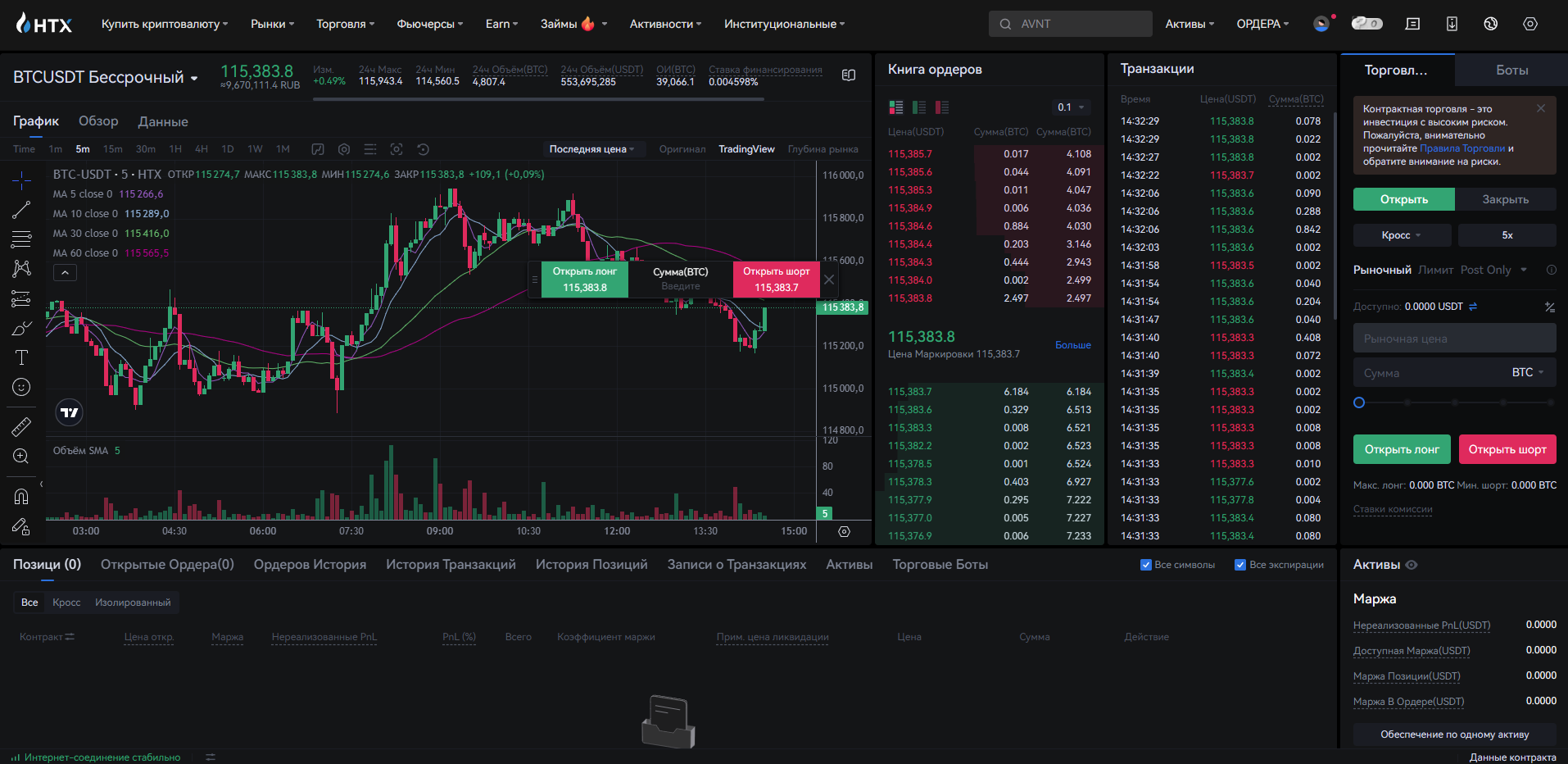Open the top-right settings hexagon icon
1568x764 pixels.
pos(1529,24)
